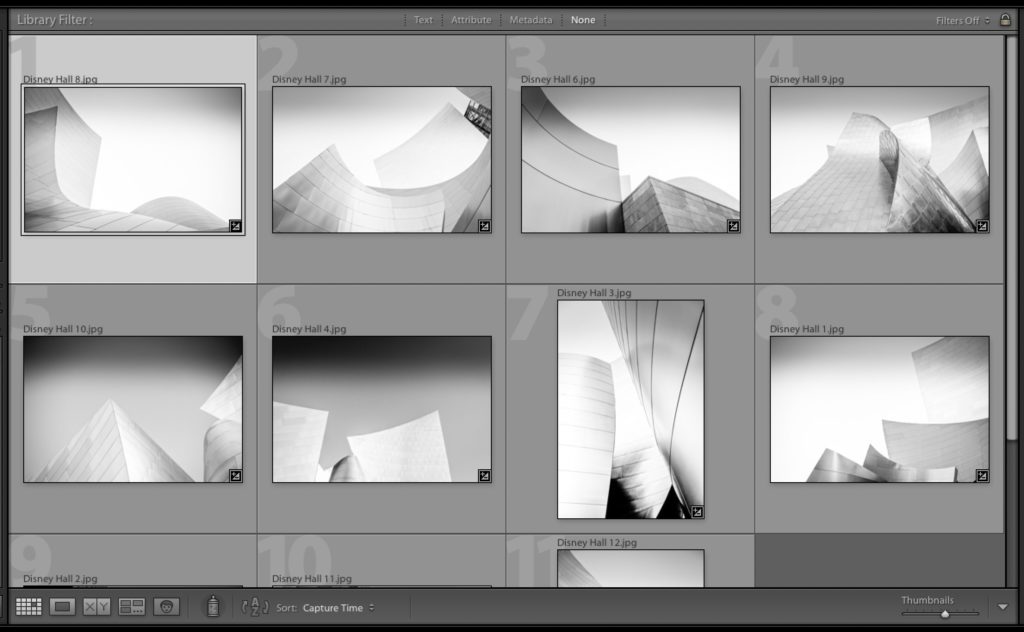Select the Disney Hall 4 thumbnail

(x=382, y=409)
